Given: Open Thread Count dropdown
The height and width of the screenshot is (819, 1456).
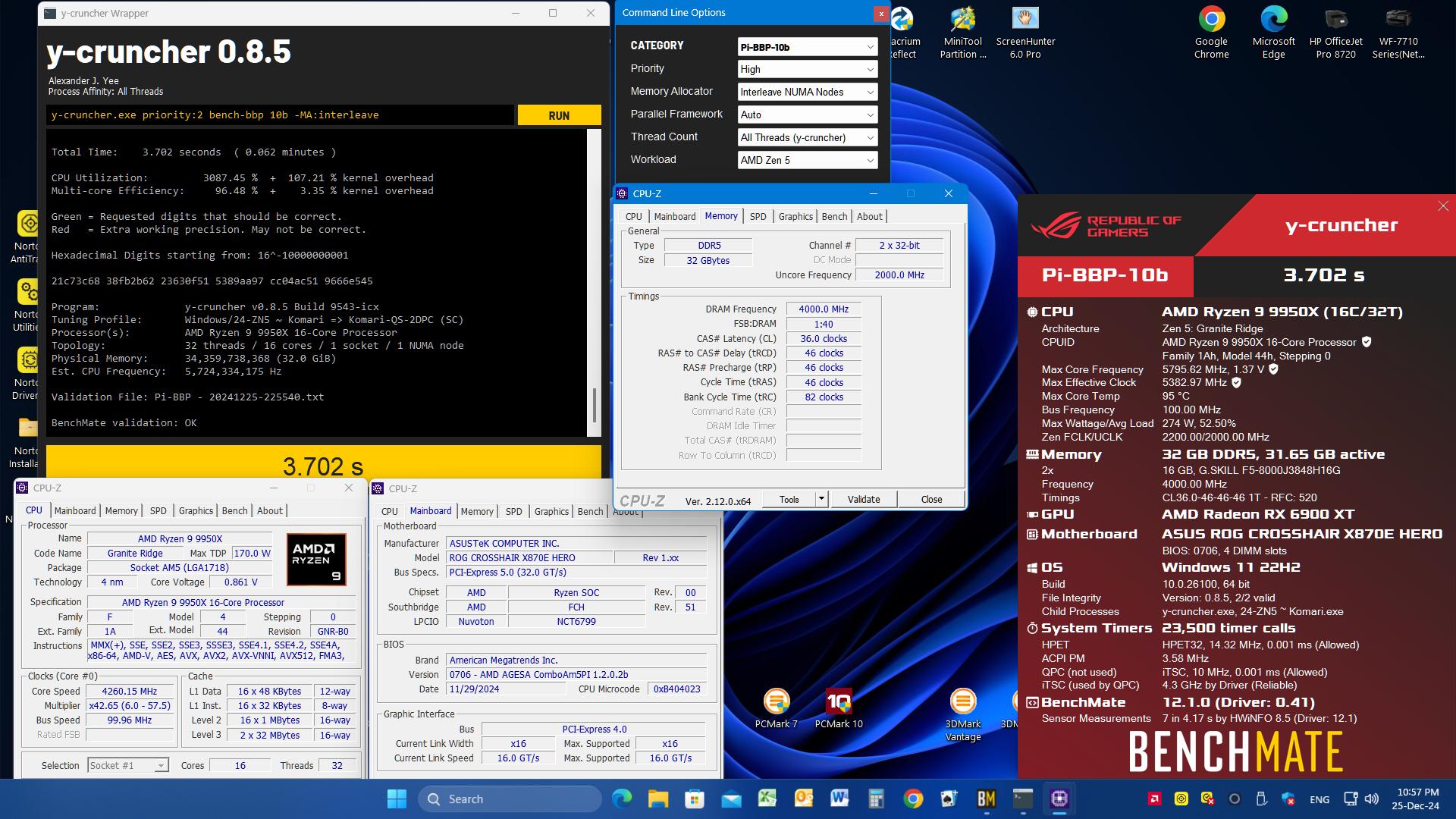Looking at the screenshot, I should [807, 138].
